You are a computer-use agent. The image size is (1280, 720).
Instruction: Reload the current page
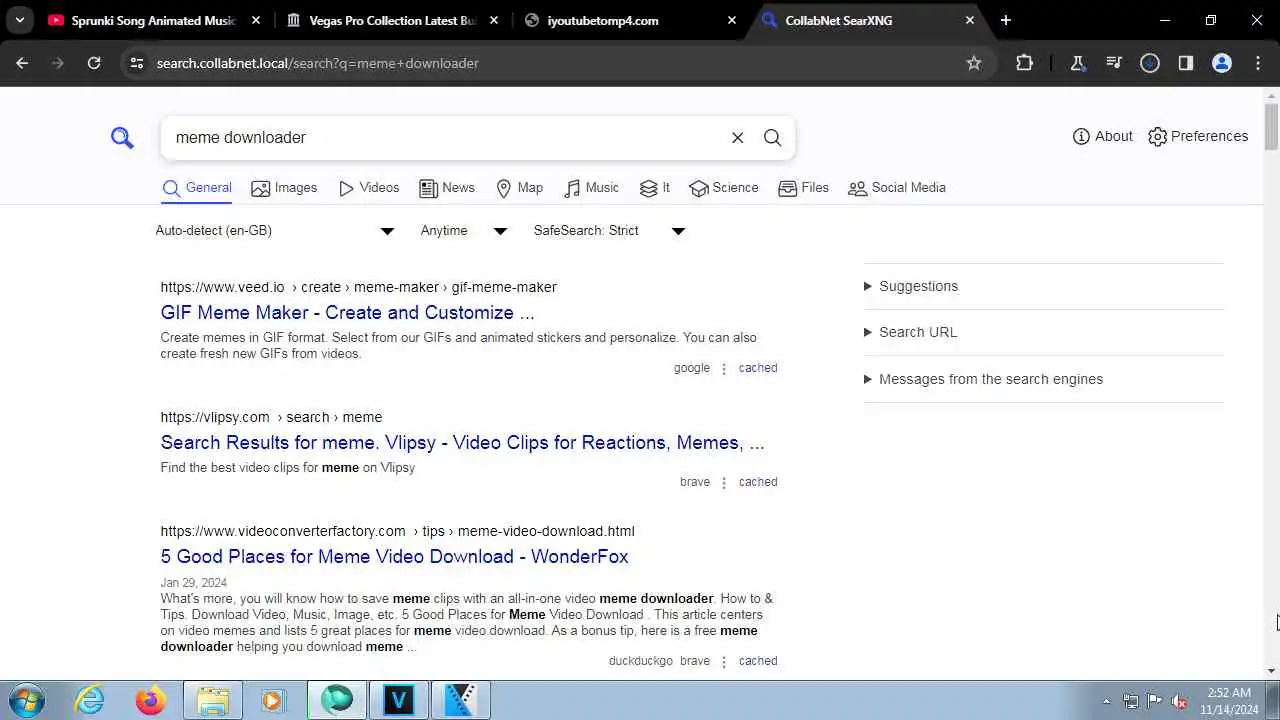[94, 63]
